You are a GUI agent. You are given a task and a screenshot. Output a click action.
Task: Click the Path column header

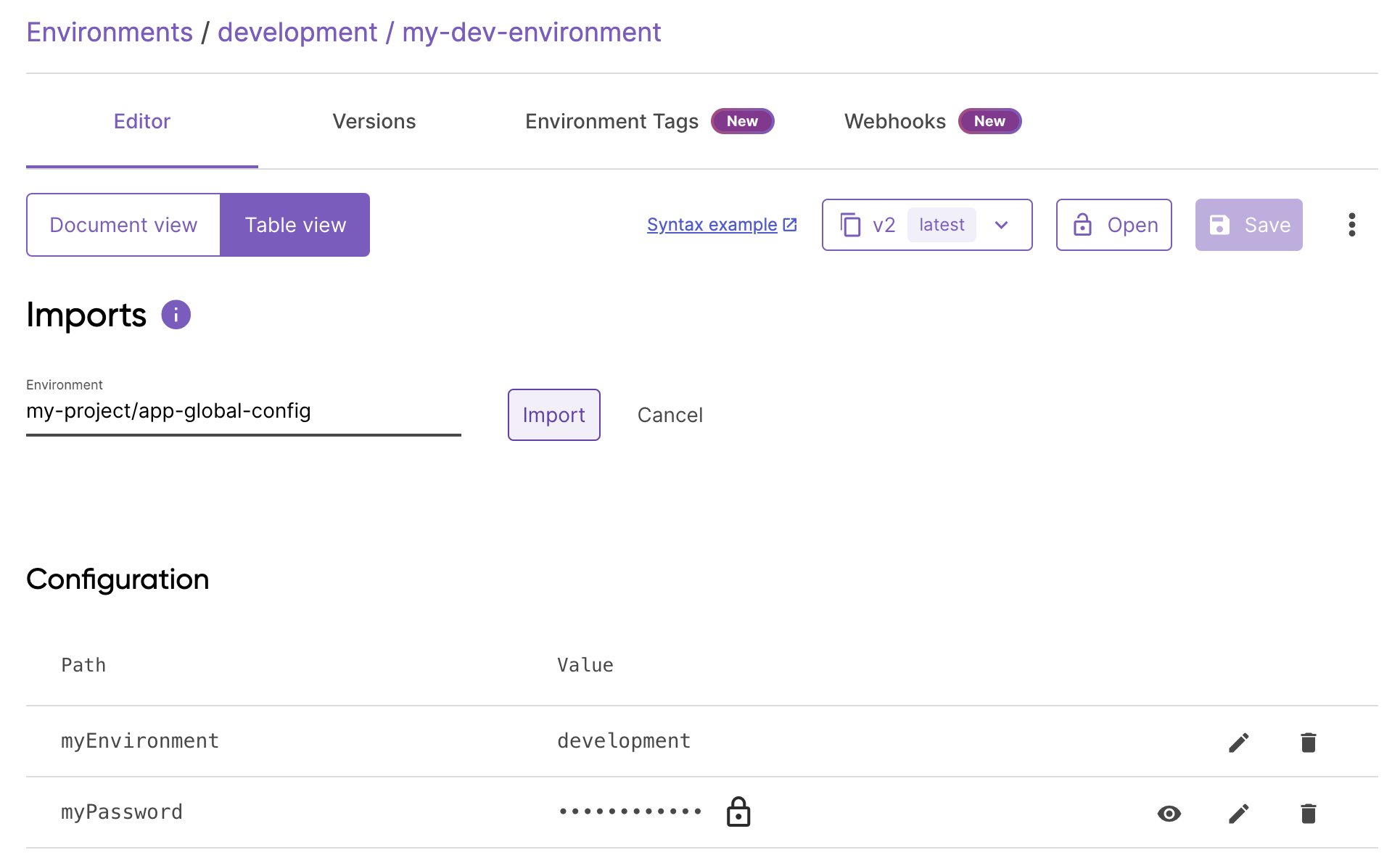pos(83,665)
